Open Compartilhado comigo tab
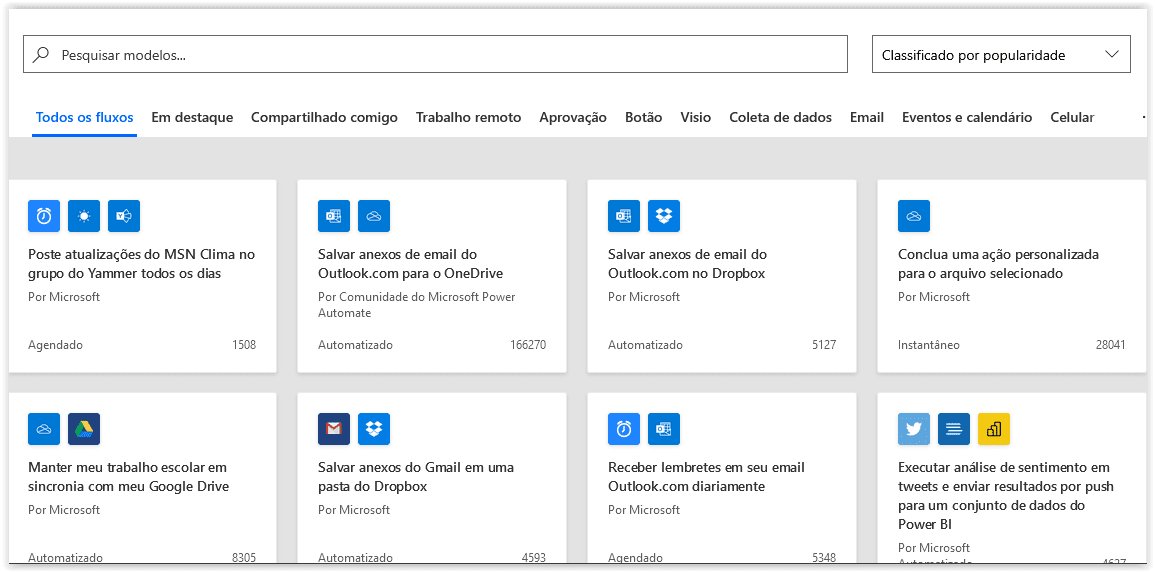This screenshot has width=1155, height=572. [324, 117]
